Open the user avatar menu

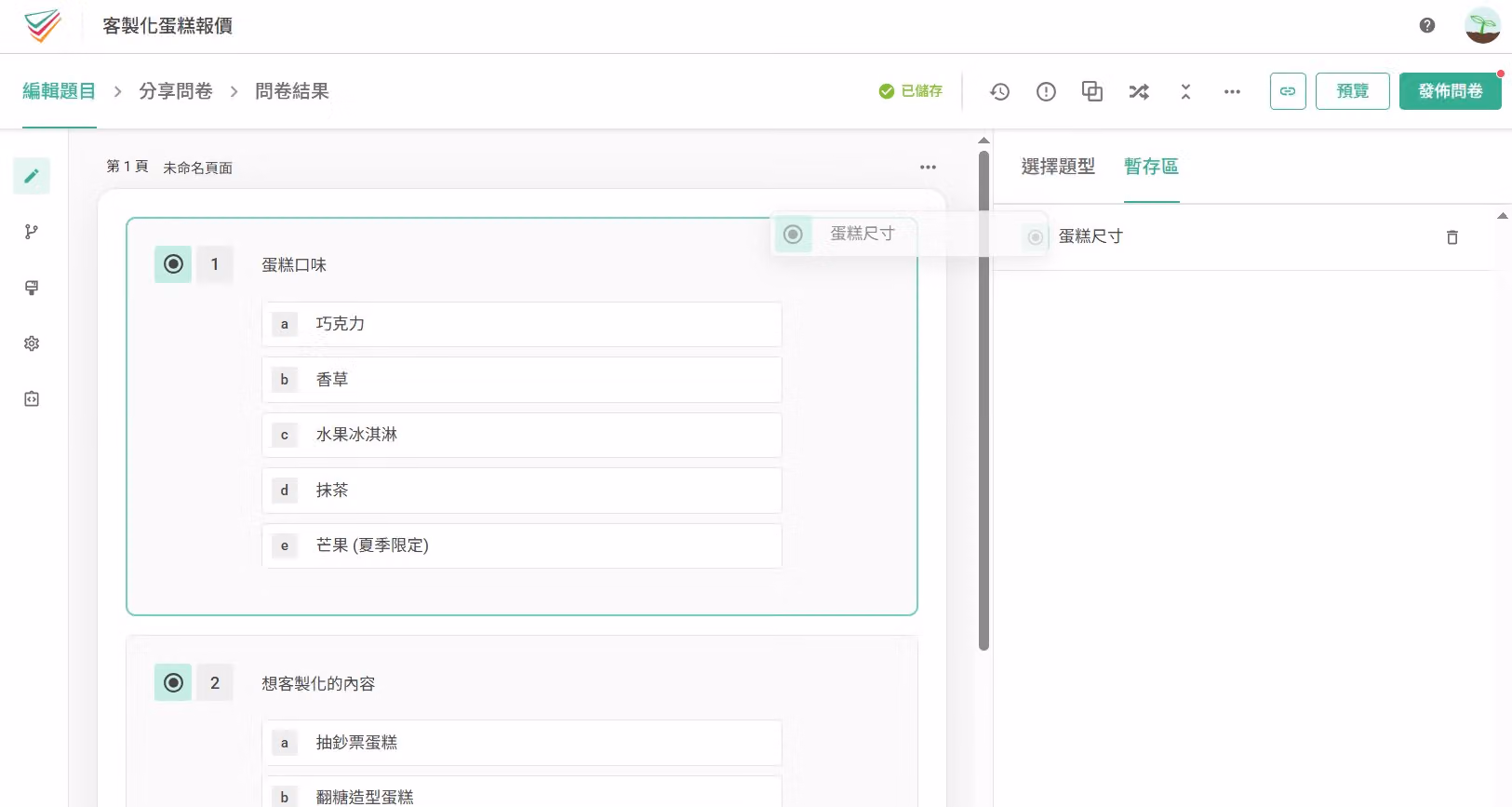(1483, 26)
